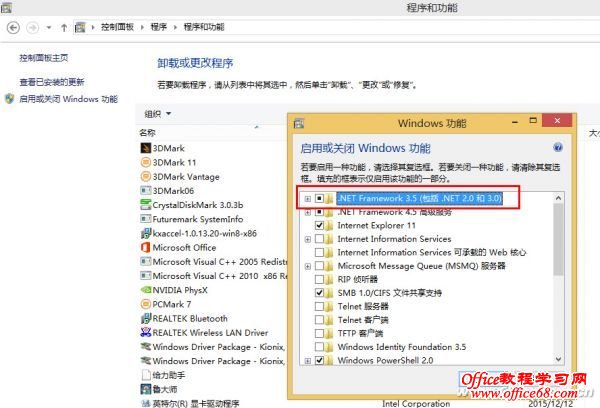Click the Futuremark SystemInfo icon

(145, 219)
